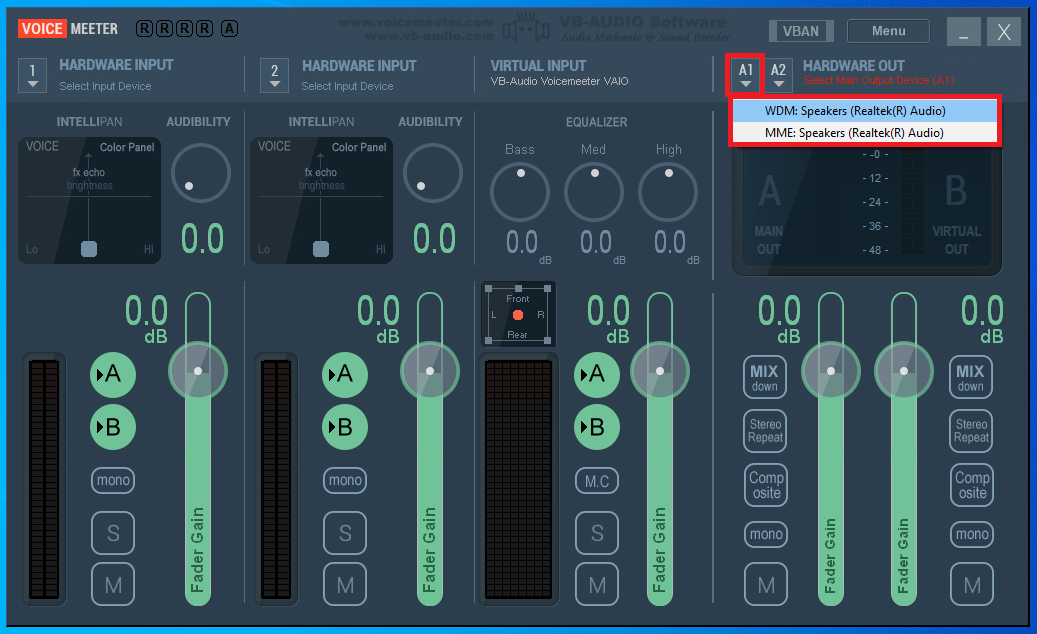Enable mono on hardware input 1

(x=113, y=480)
